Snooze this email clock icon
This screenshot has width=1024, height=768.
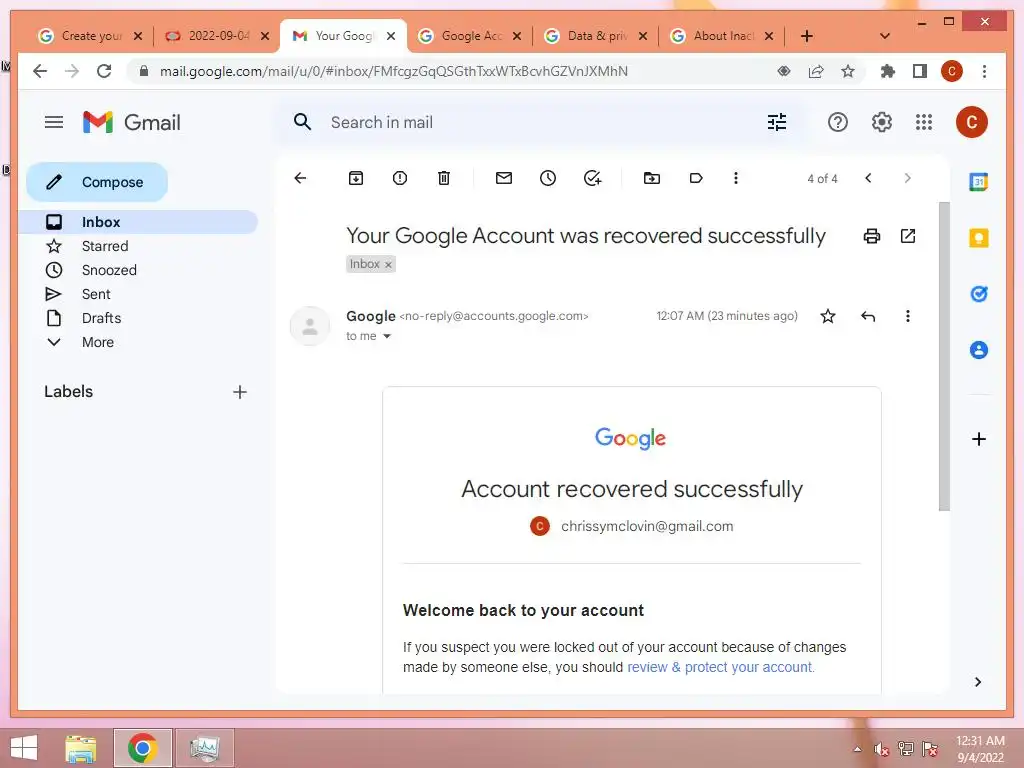547,178
